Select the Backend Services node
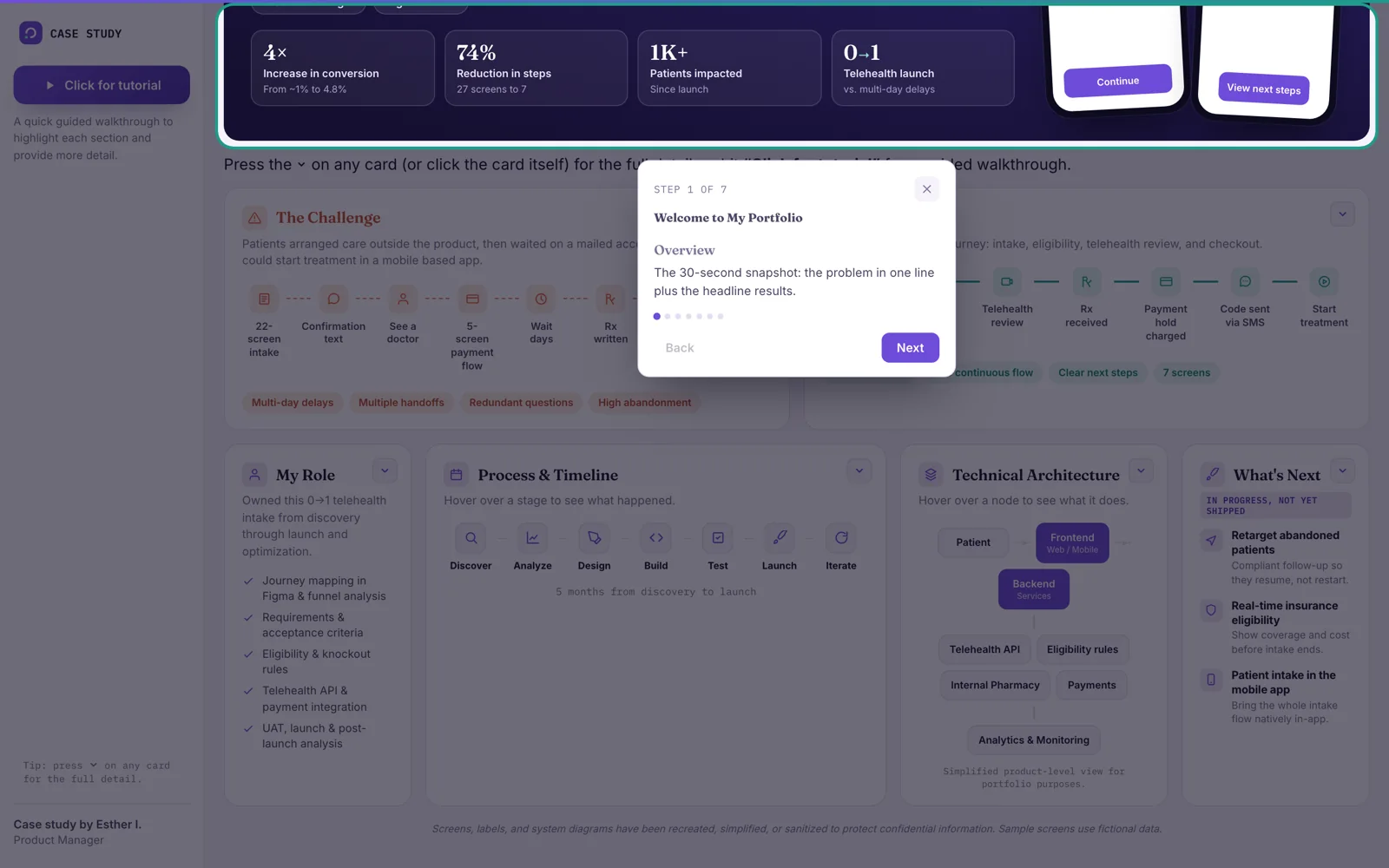The height and width of the screenshot is (868, 1389). click(1033, 589)
